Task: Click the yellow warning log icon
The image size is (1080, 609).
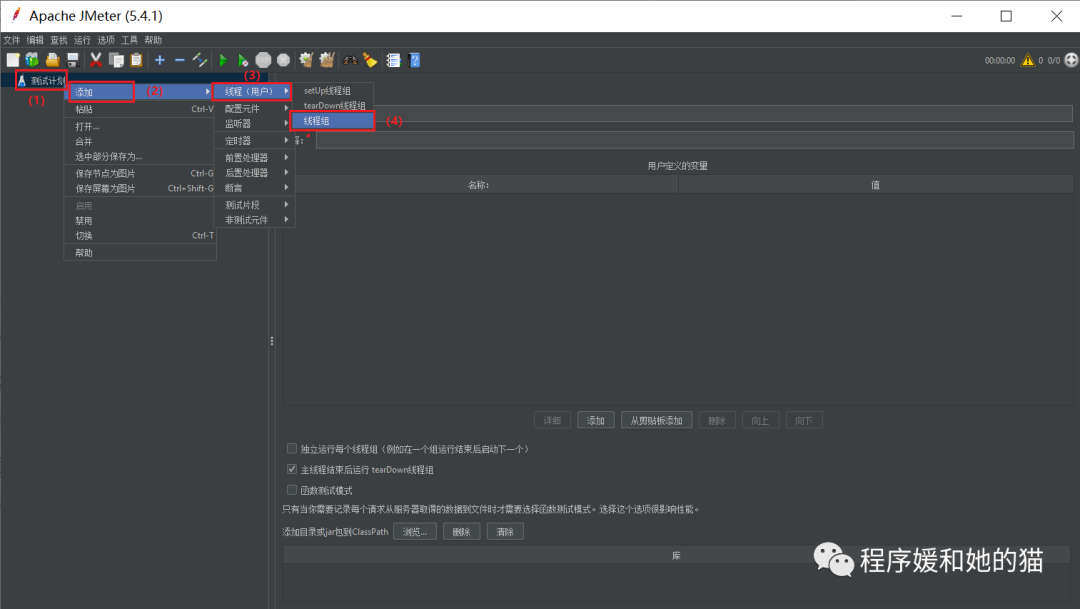Action: coord(1028,60)
